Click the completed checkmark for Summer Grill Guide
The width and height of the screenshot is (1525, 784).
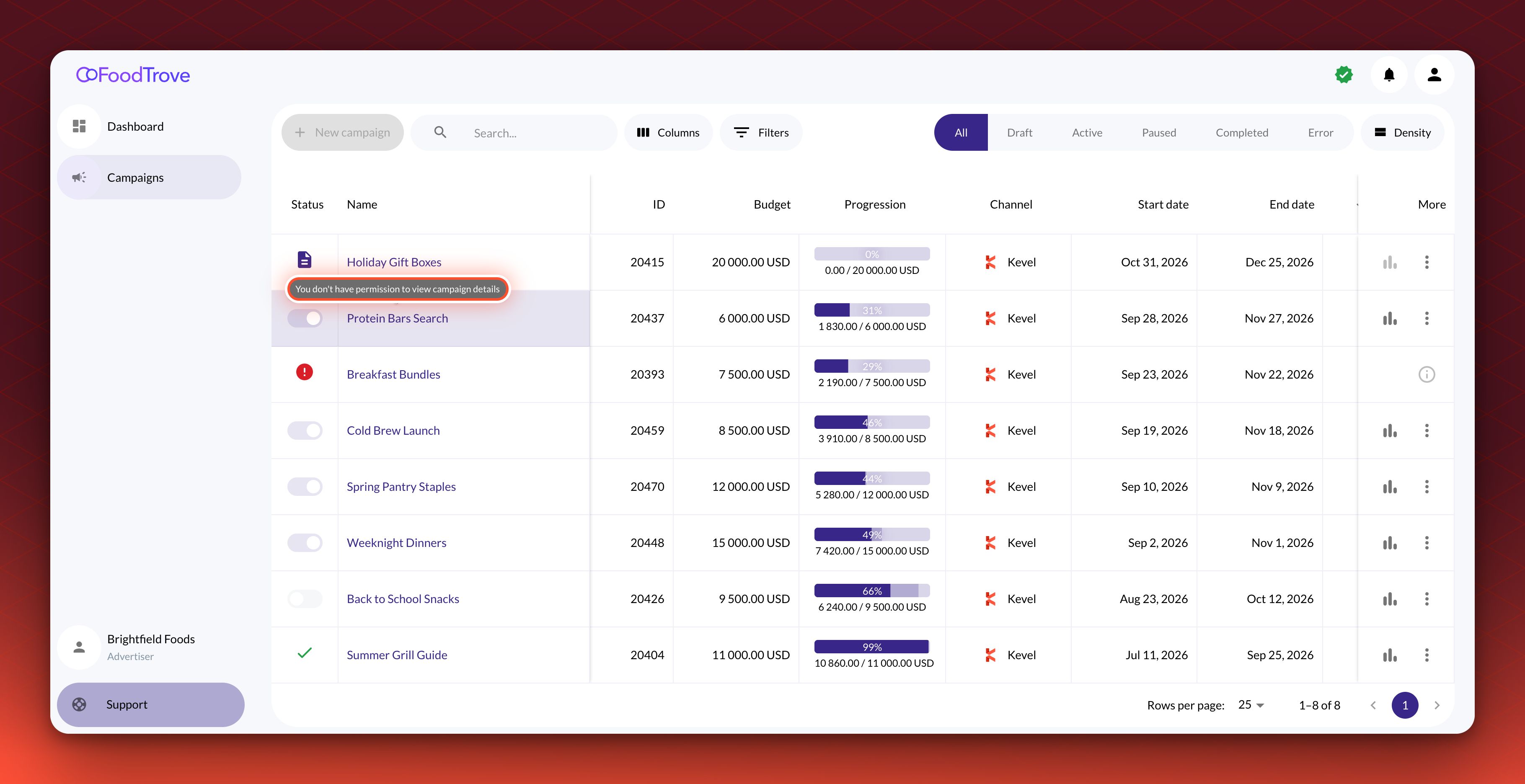304,652
